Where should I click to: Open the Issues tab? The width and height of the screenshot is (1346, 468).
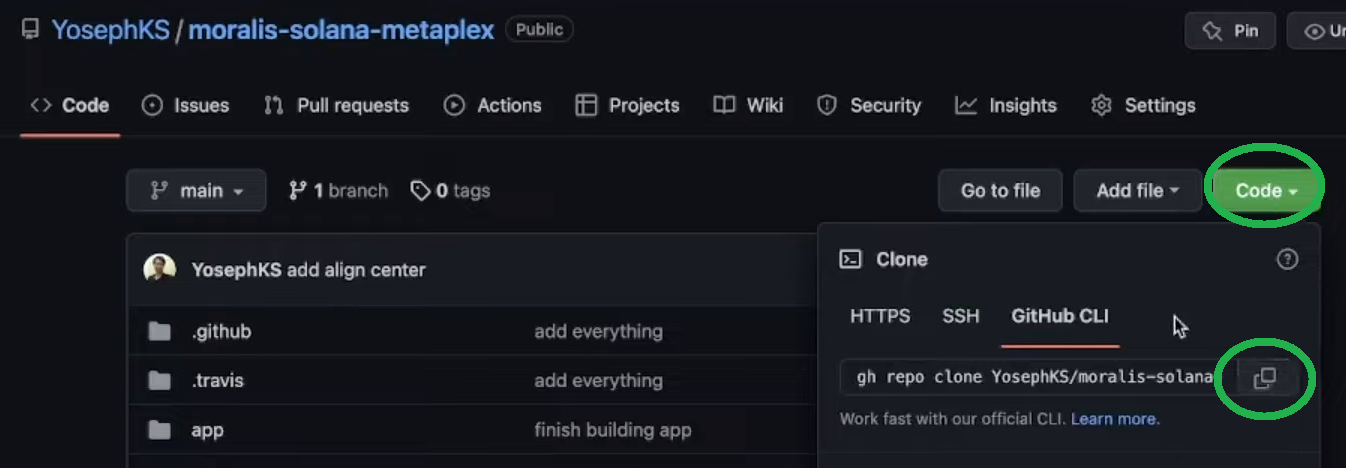pos(186,105)
